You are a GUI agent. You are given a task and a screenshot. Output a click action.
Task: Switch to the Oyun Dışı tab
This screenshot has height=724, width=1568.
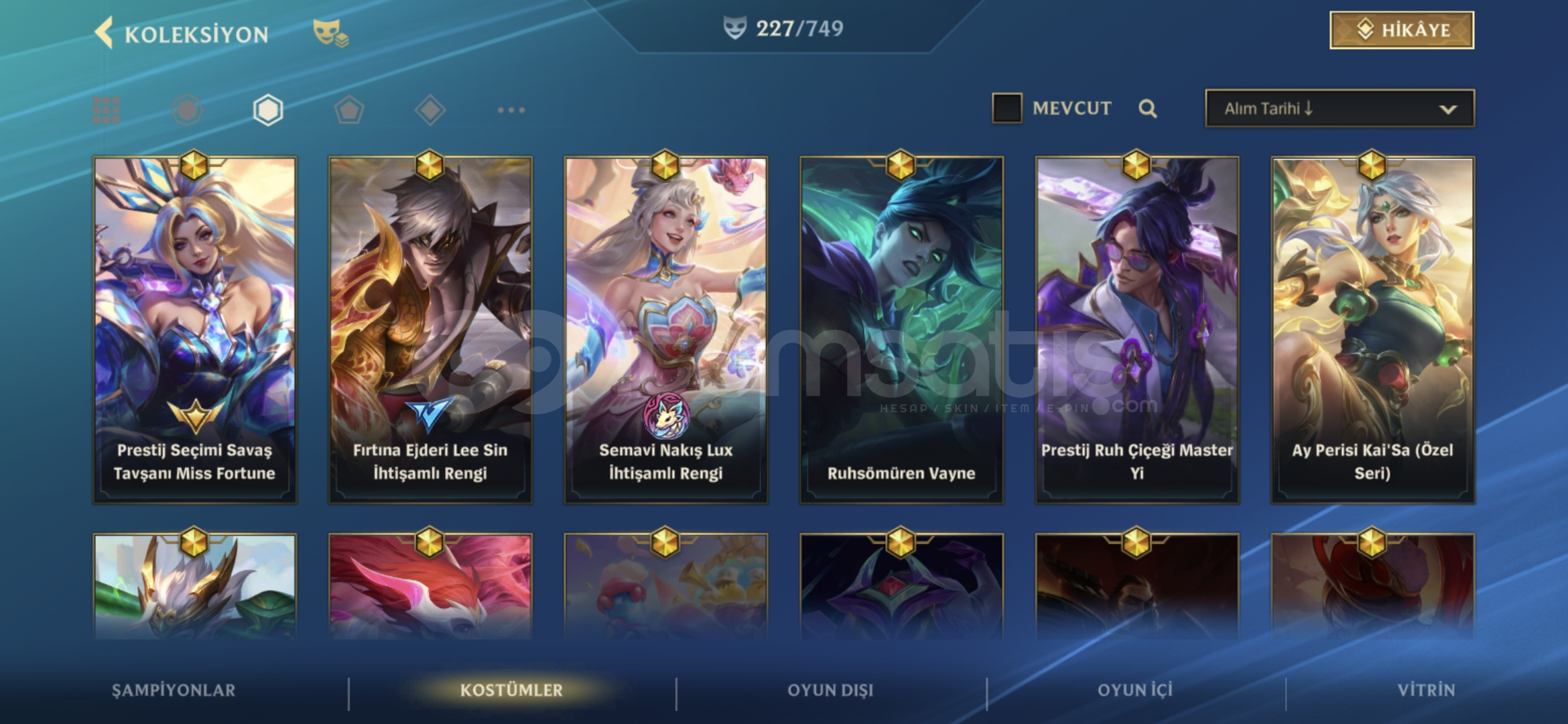coord(830,690)
